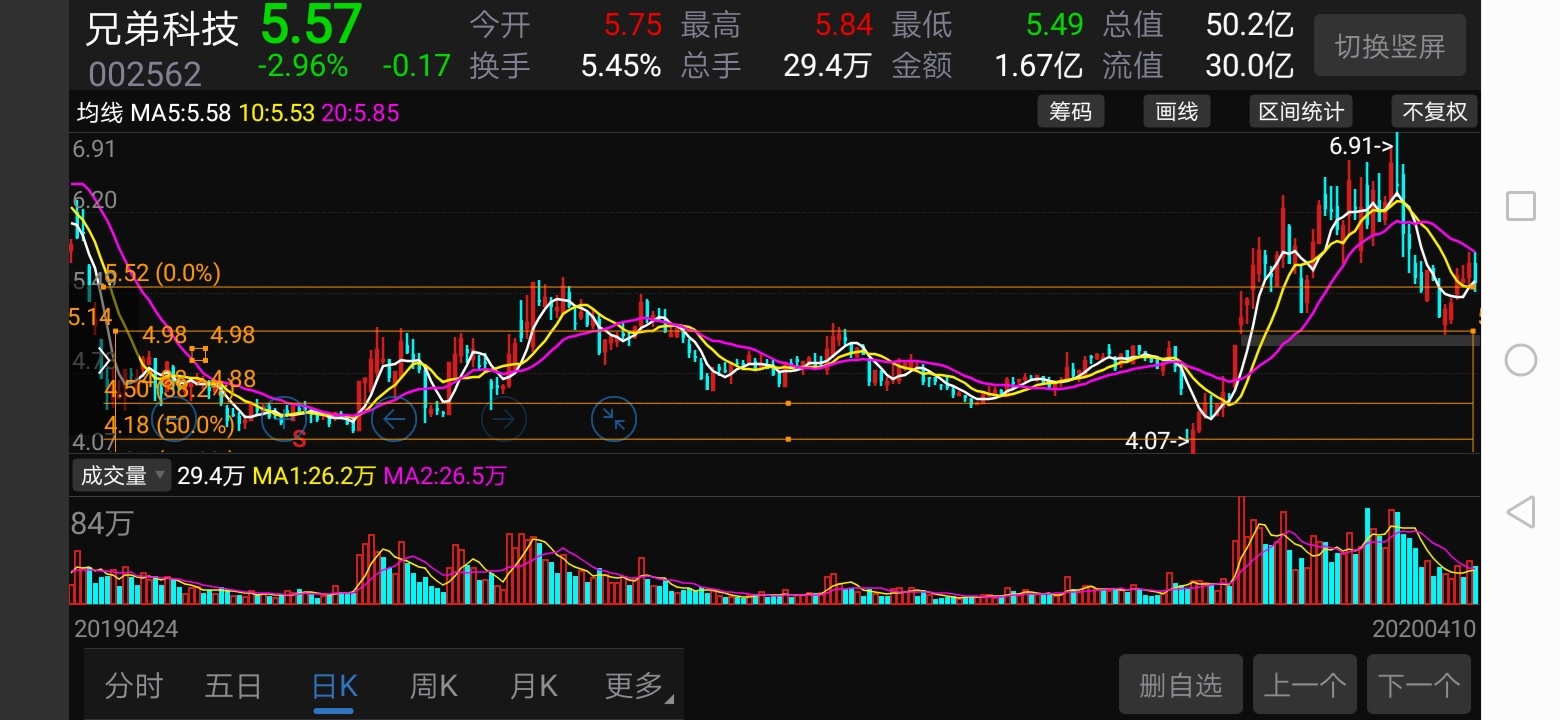
Task: Go to previous stock with 上一个
Action: point(1305,686)
